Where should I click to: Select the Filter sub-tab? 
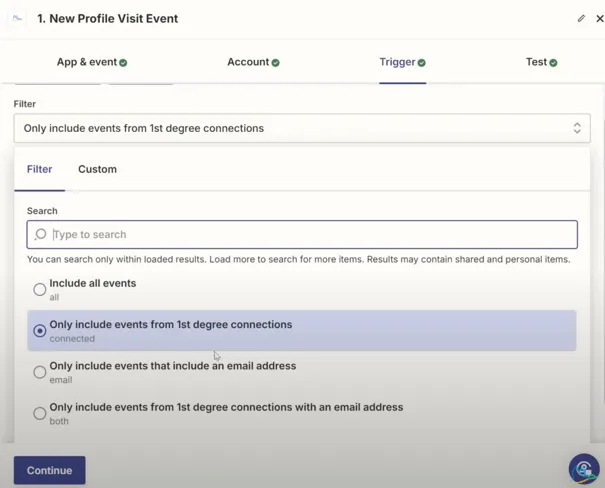click(39, 169)
